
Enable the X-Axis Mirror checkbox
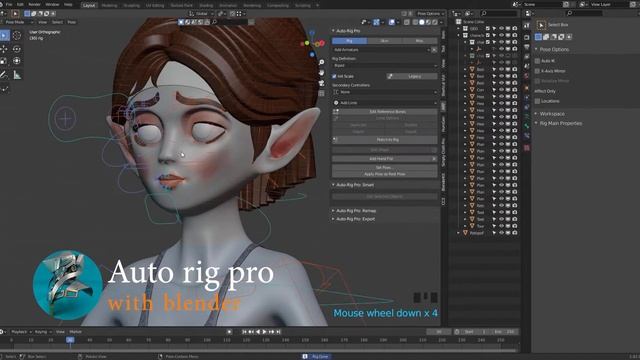tap(538, 71)
